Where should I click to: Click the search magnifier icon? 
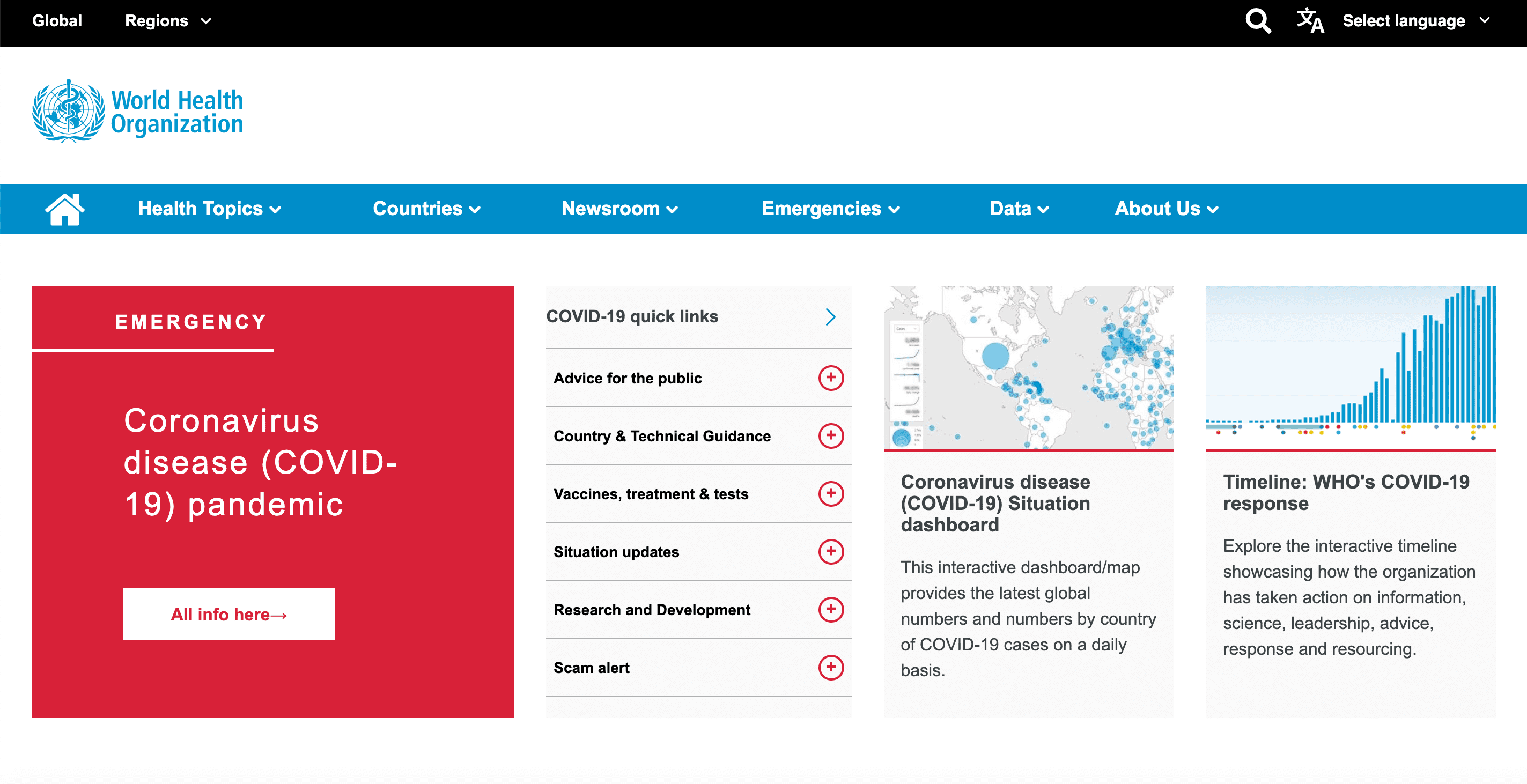(x=1257, y=21)
